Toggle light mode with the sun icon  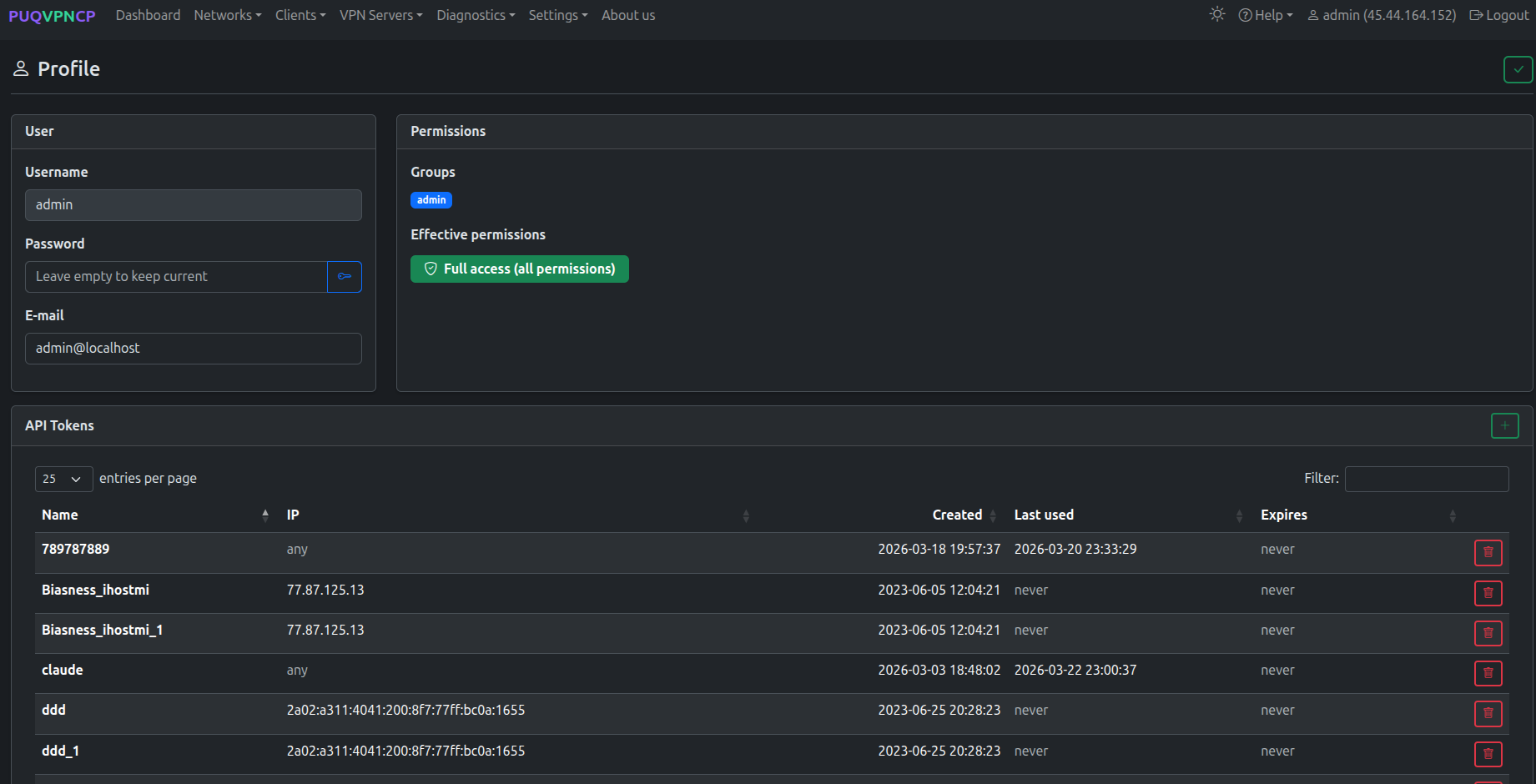pyautogui.click(x=1216, y=14)
